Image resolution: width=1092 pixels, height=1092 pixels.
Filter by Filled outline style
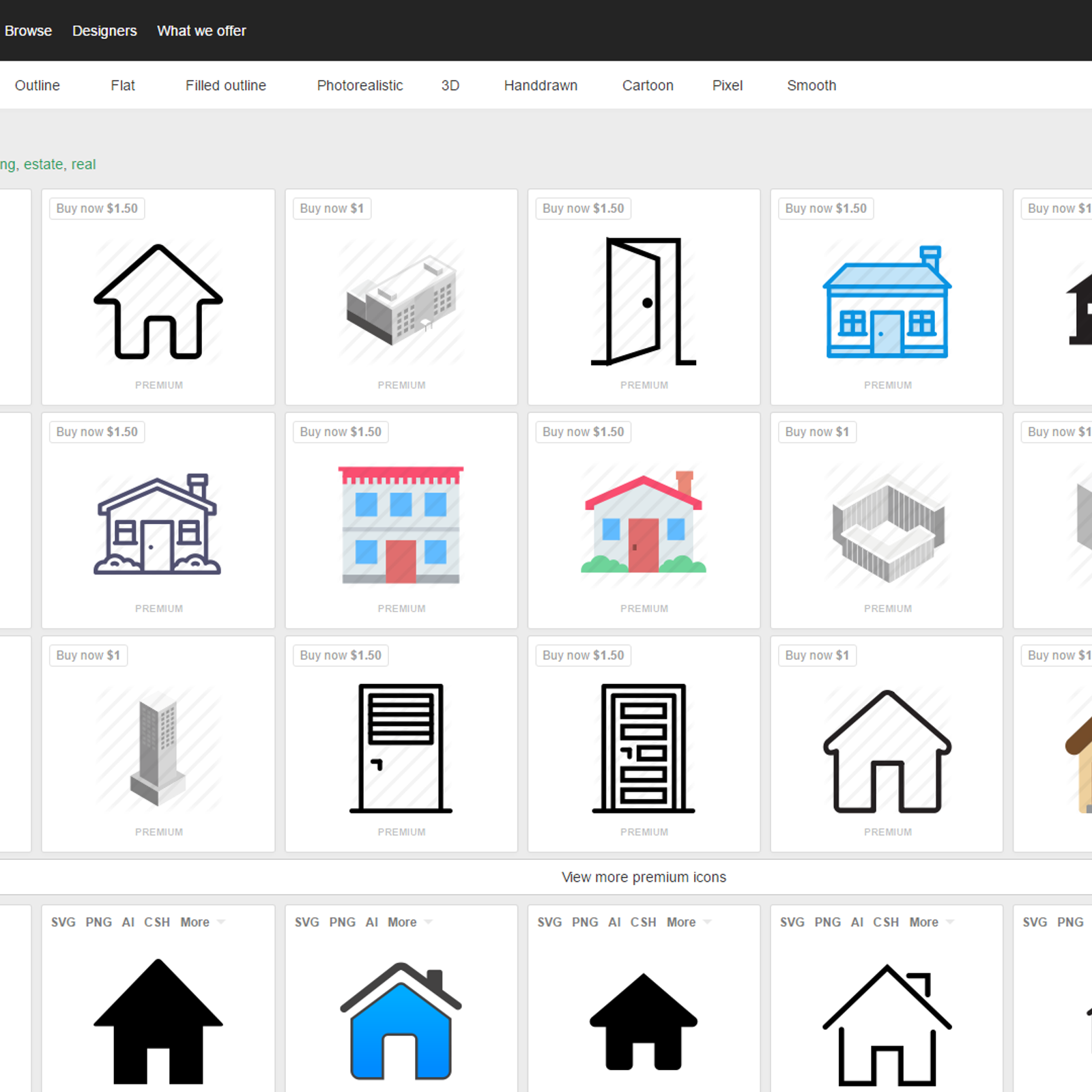pos(226,85)
